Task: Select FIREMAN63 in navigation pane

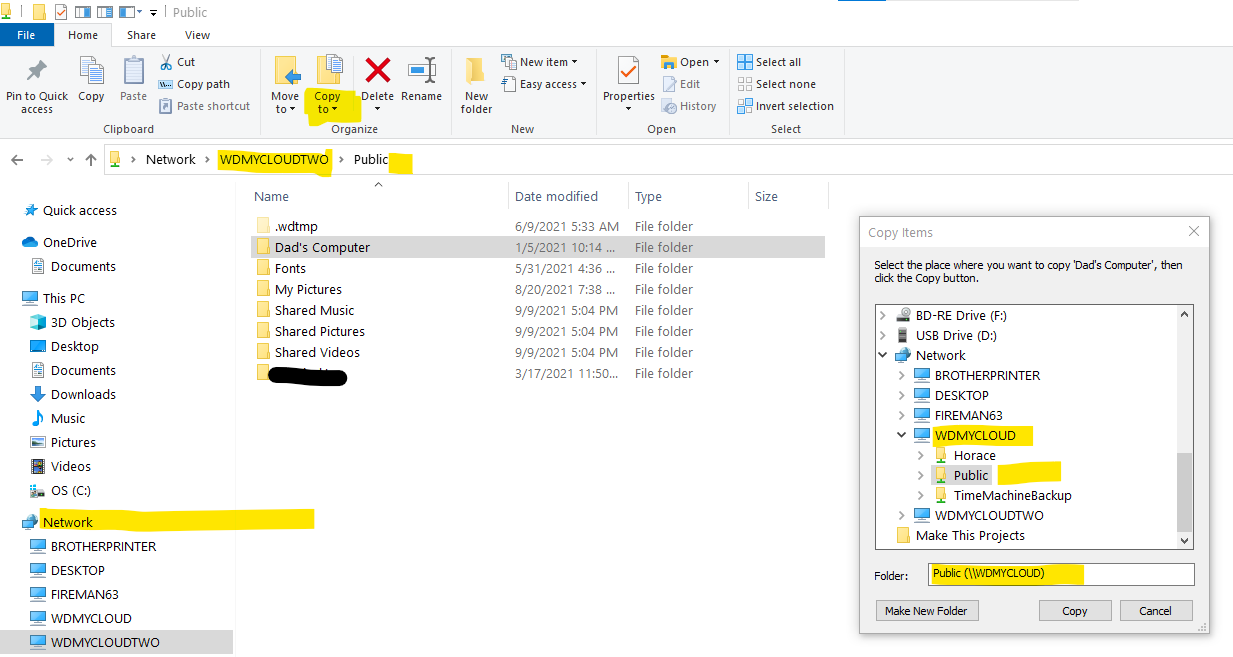Action: pyautogui.click(x=85, y=594)
